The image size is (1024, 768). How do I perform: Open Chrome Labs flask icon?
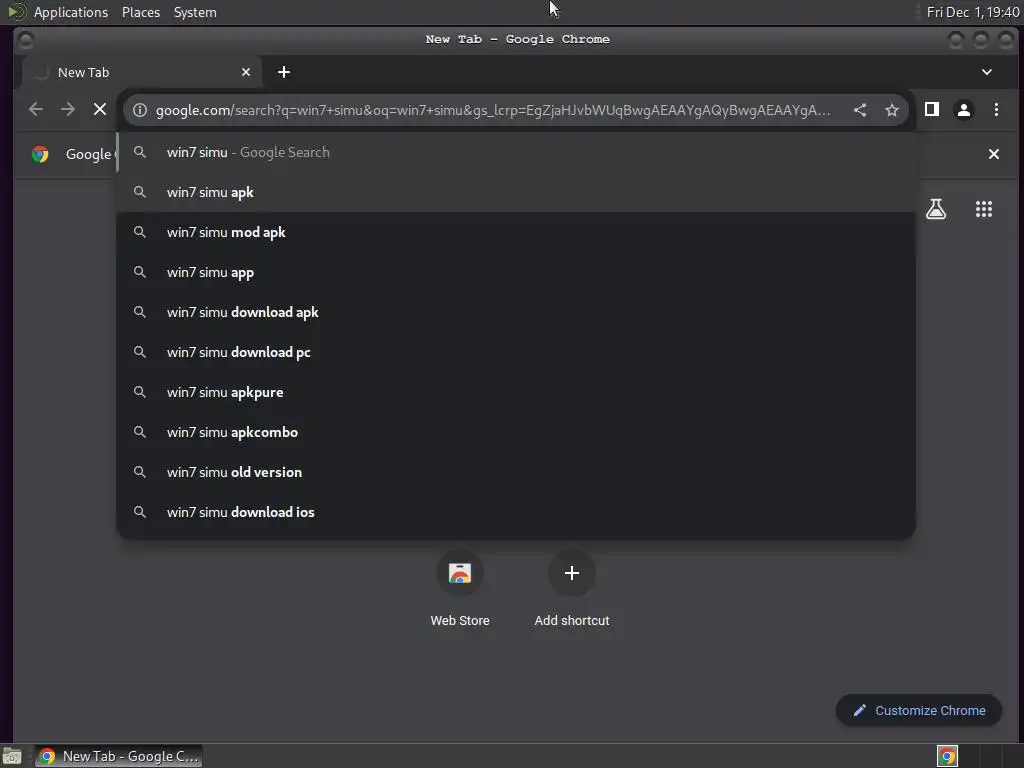pyautogui.click(x=936, y=209)
